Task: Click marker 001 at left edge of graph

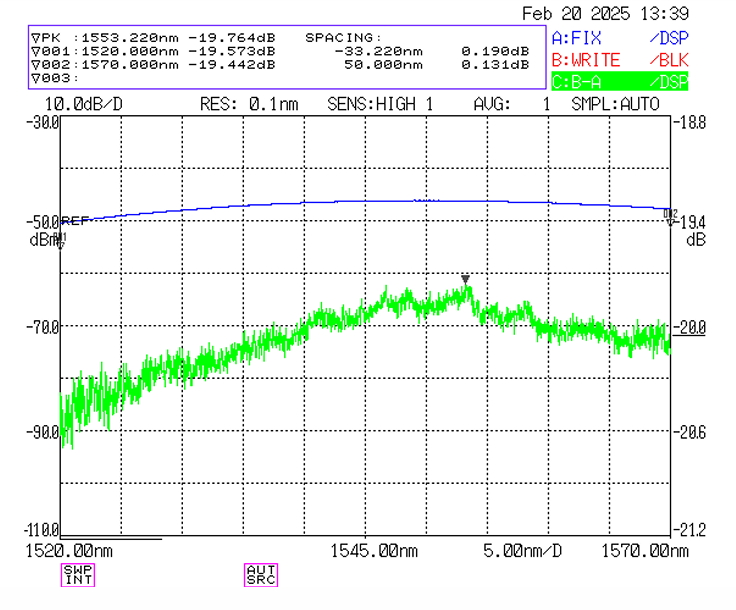Action: pos(60,240)
